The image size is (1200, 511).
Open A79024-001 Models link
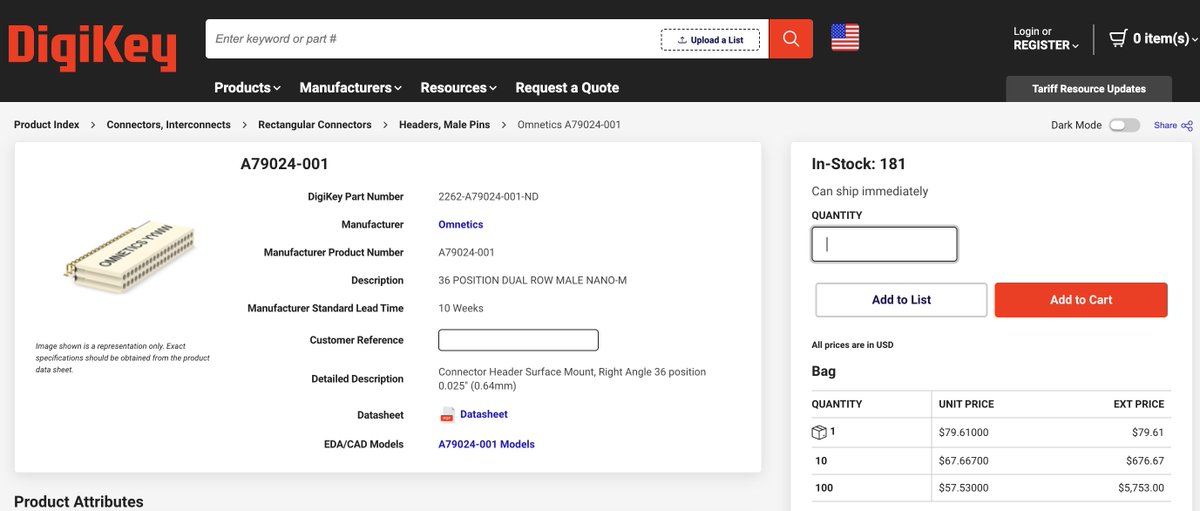pos(486,444)
